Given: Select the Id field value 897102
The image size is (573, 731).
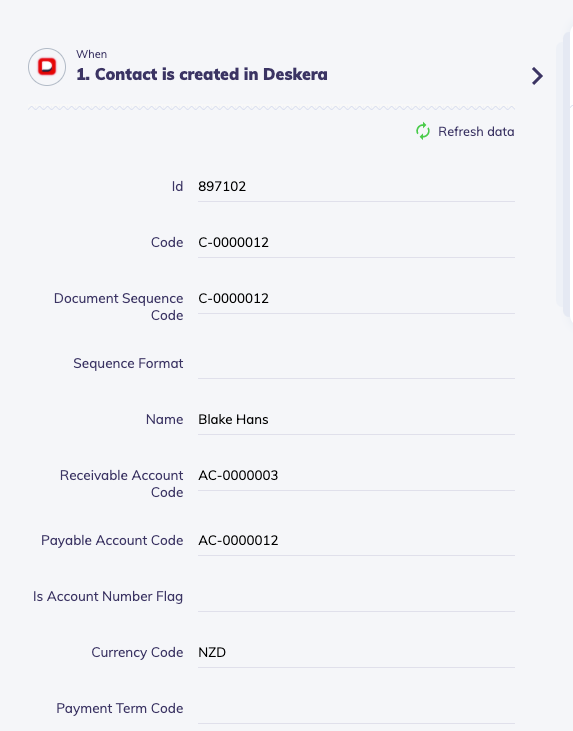Looking at the screenshot, I should [x=356, y=186].
